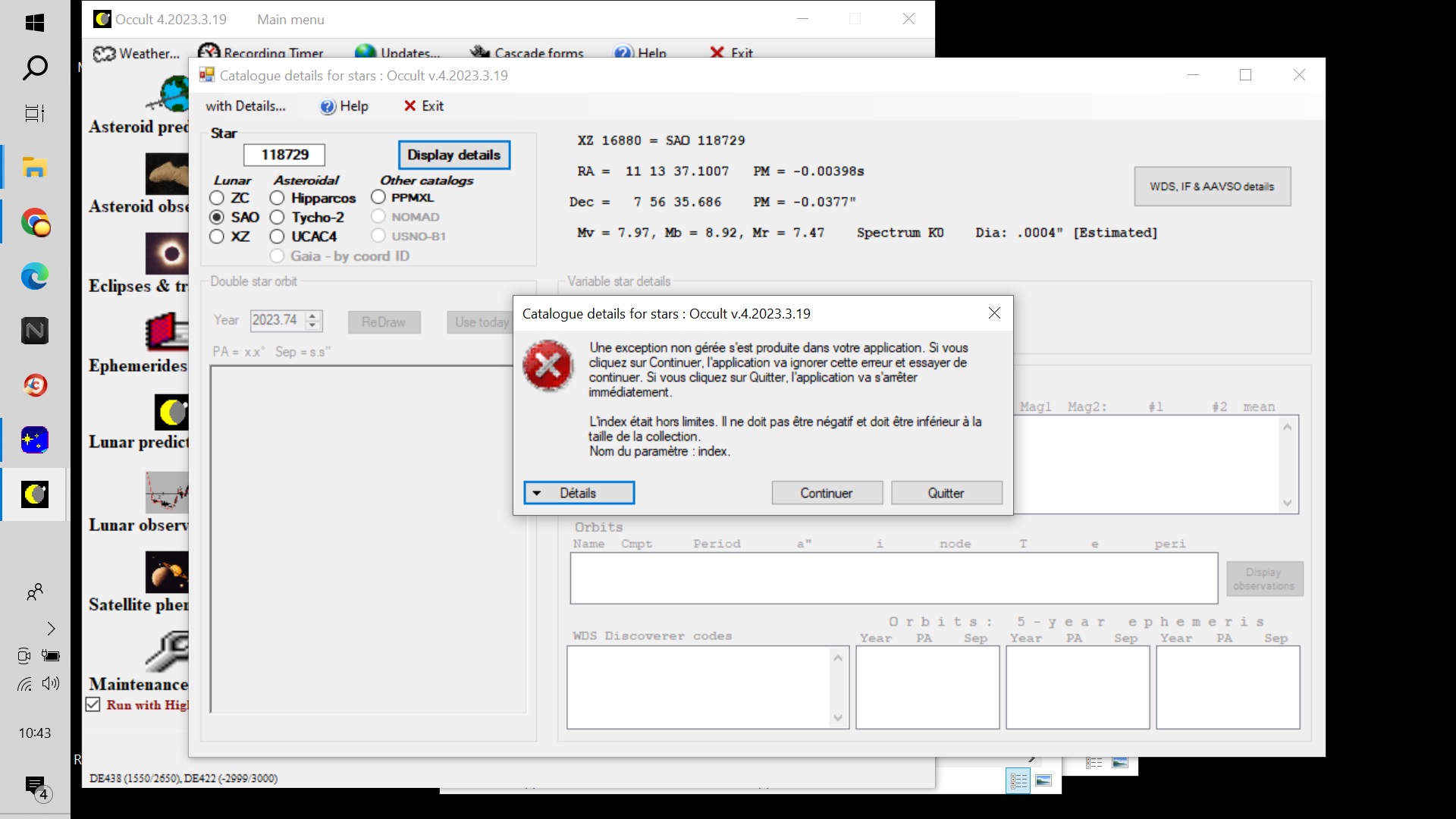Open the 'with Details...' menu

click(245, 106)
